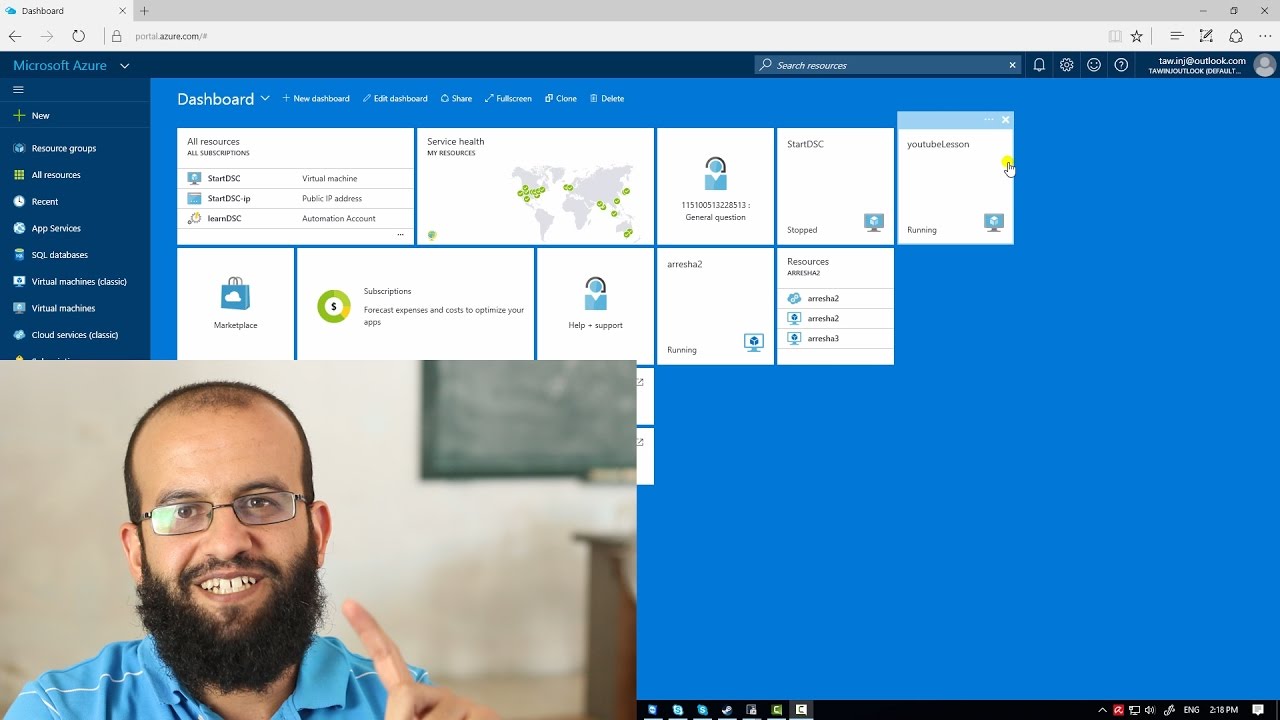Delete the dashboard
Viewport: 1280px width, 720px height.
pos(607,99)
